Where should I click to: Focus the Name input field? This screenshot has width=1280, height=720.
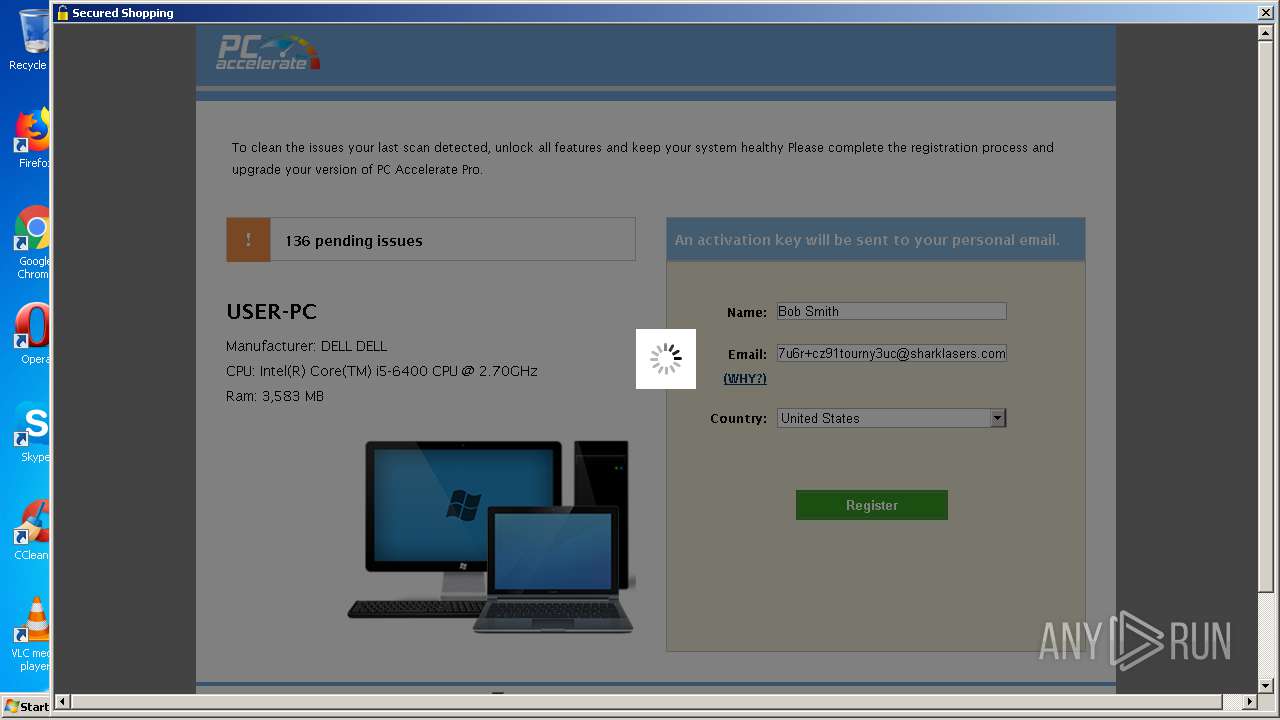(x=891, y=311)
